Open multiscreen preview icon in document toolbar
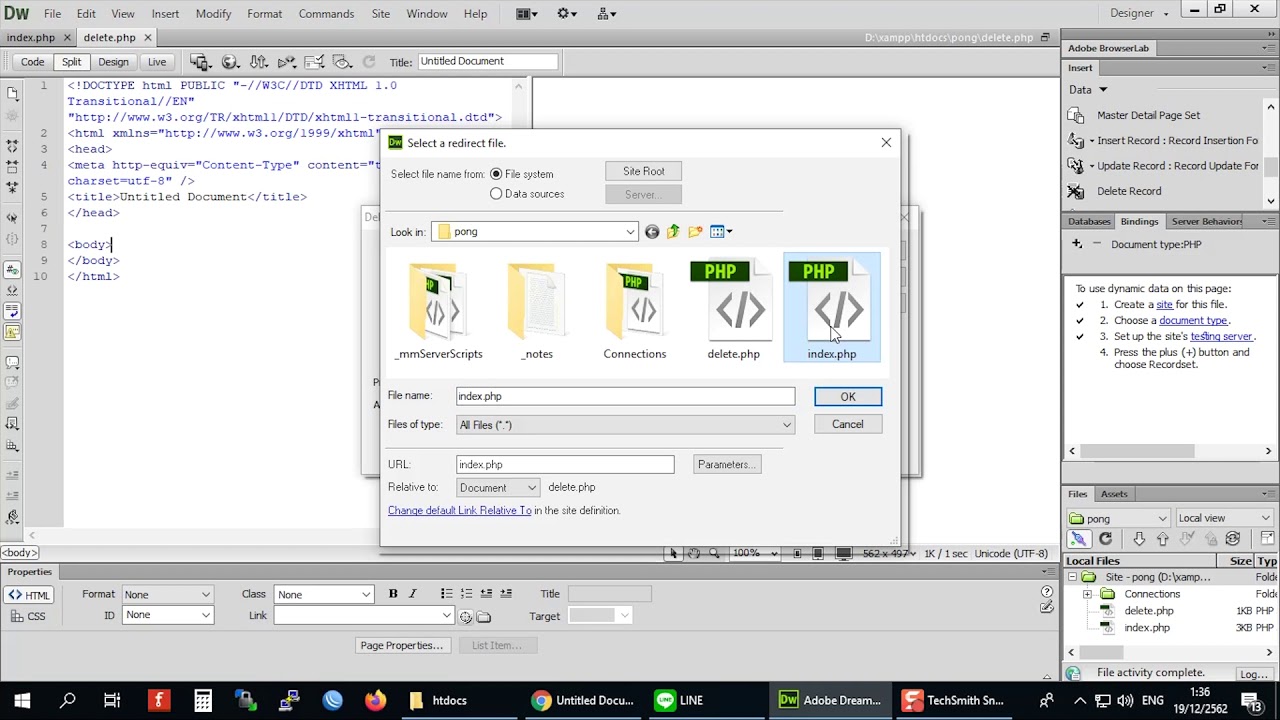This screenshot has width=1280, height=720. (x=200, y=61)
